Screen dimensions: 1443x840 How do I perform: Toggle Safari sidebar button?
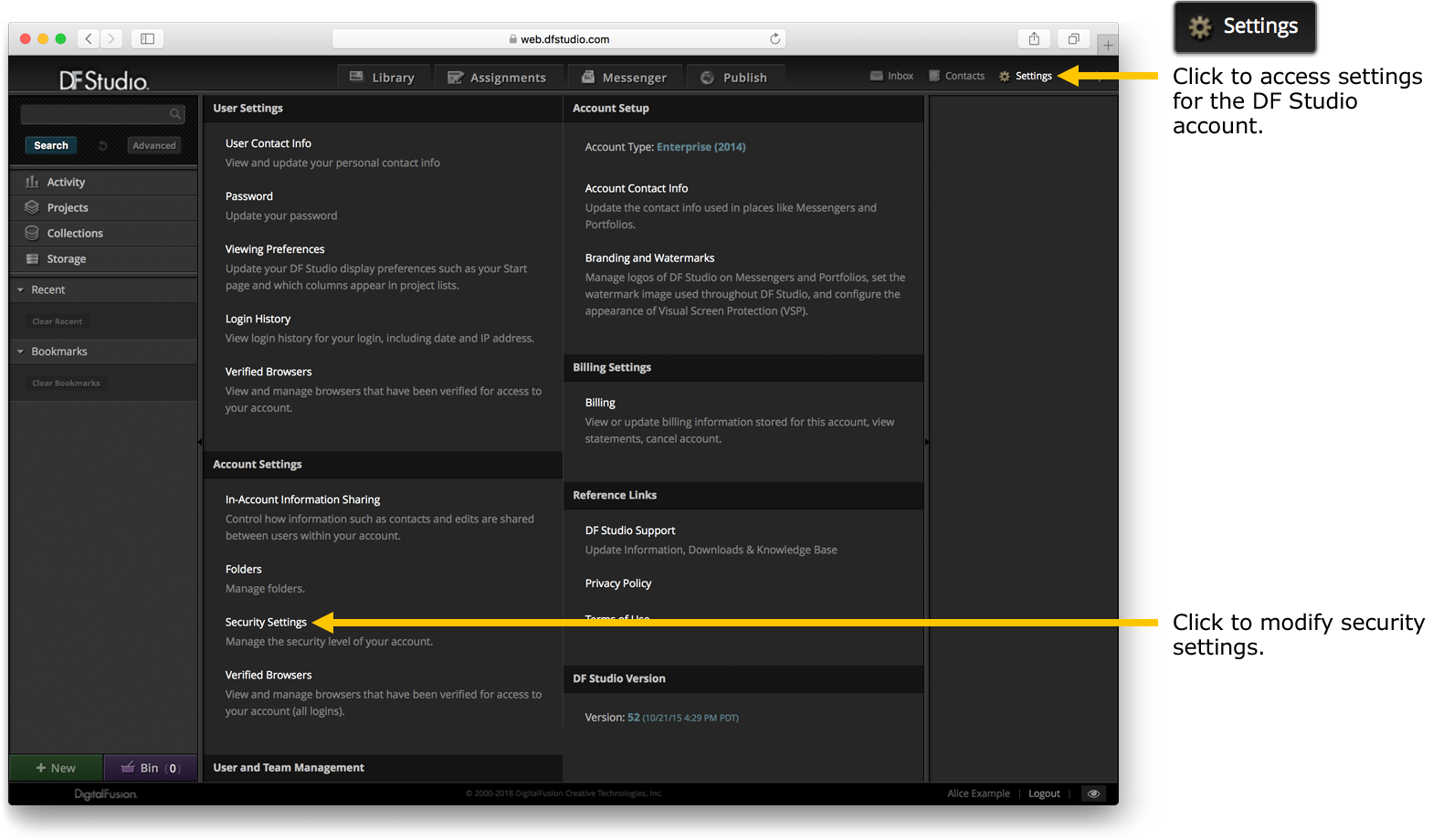point(147,38)
